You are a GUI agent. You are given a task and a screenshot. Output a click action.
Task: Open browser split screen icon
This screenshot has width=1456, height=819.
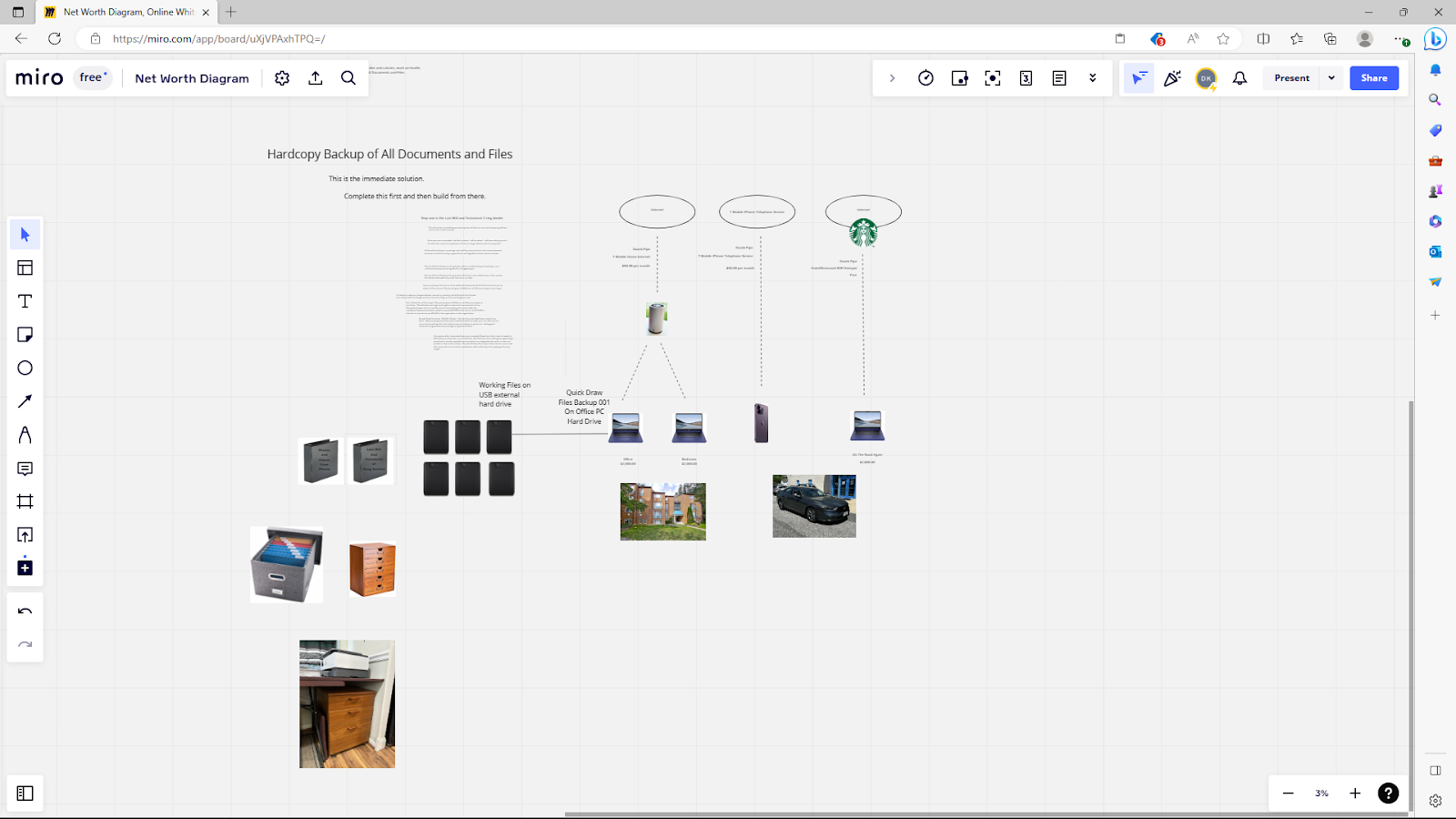pos(1263,38)
